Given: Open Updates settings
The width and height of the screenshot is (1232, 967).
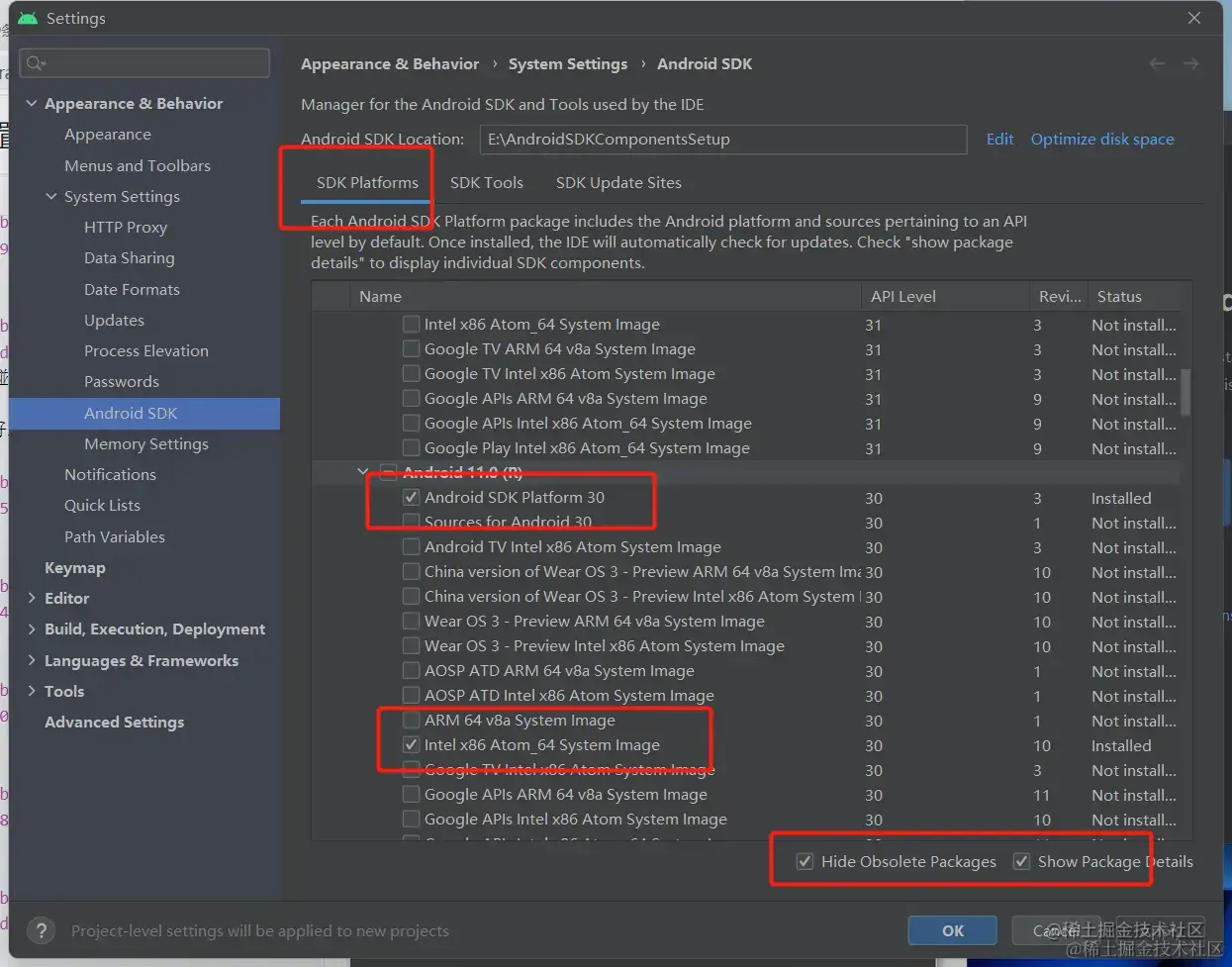Looking at the screenshot, I should pos(114,320).
